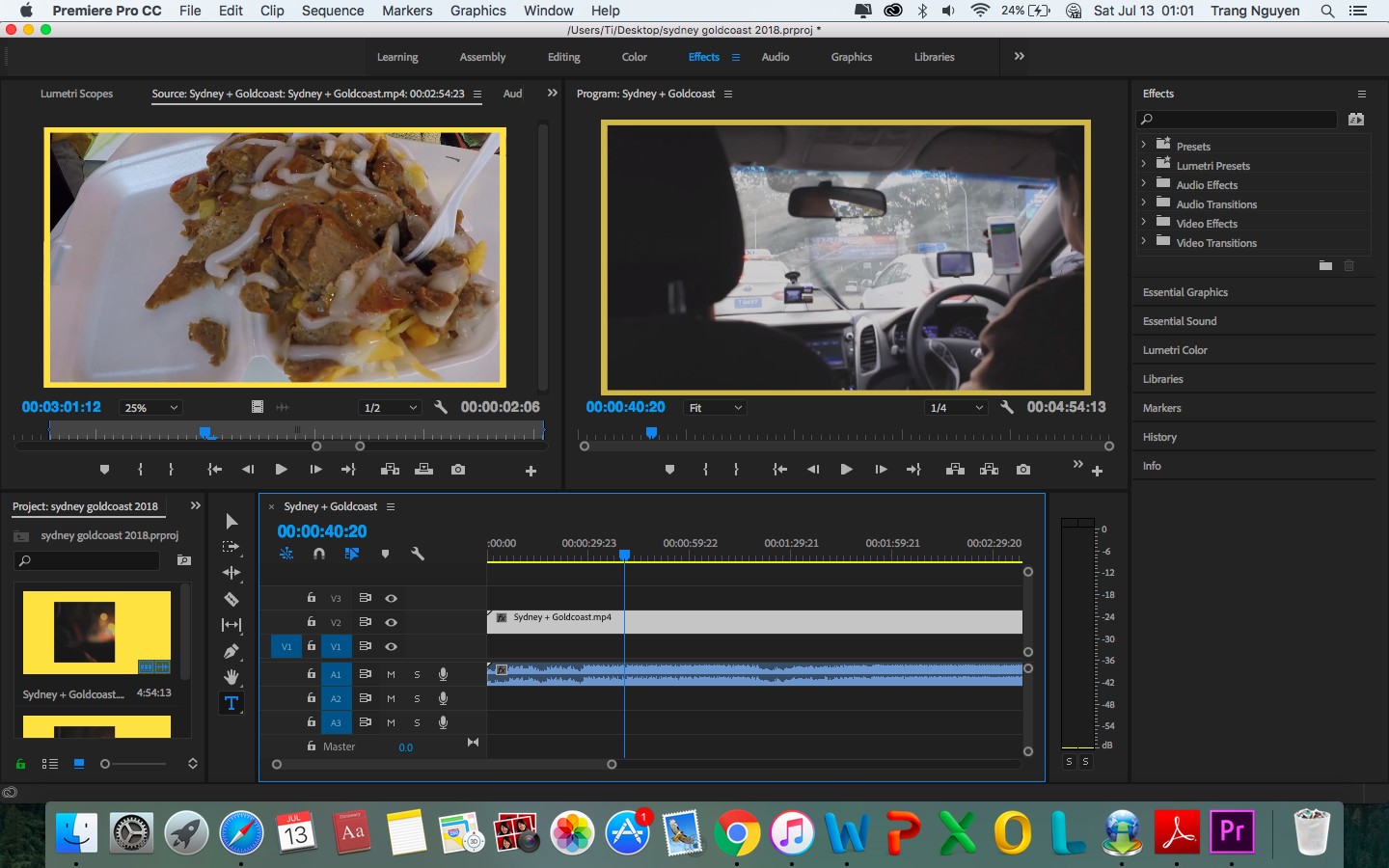Screen dimensions: 1389x868
Task: Solo audio track A2
Action: (417, 698)
